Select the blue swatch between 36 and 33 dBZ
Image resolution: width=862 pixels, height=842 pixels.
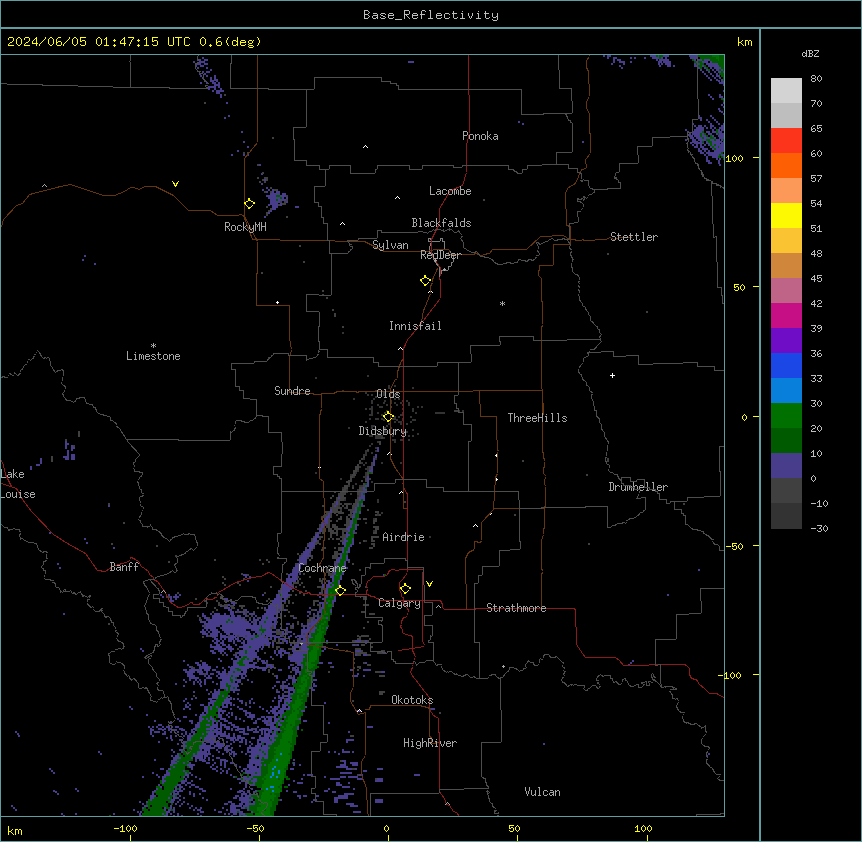(x=786, y=365)
